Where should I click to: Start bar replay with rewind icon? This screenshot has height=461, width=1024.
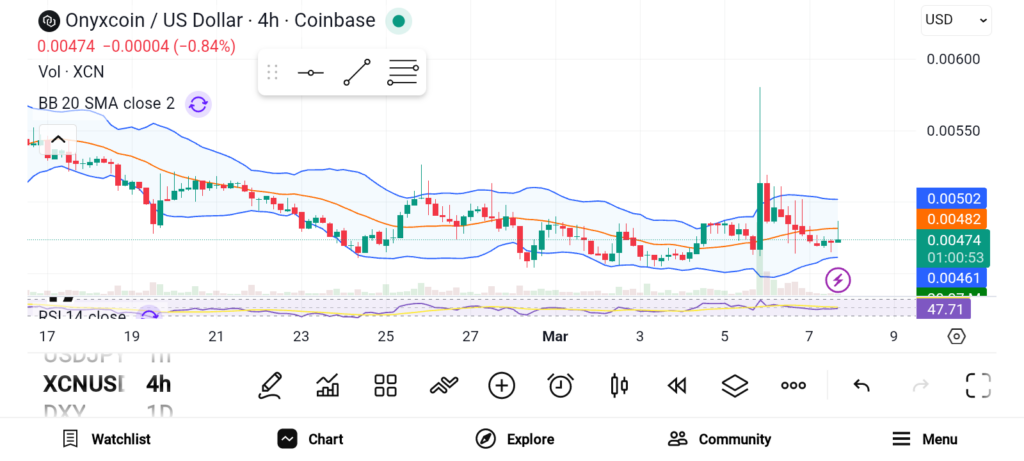click(677, 385)
